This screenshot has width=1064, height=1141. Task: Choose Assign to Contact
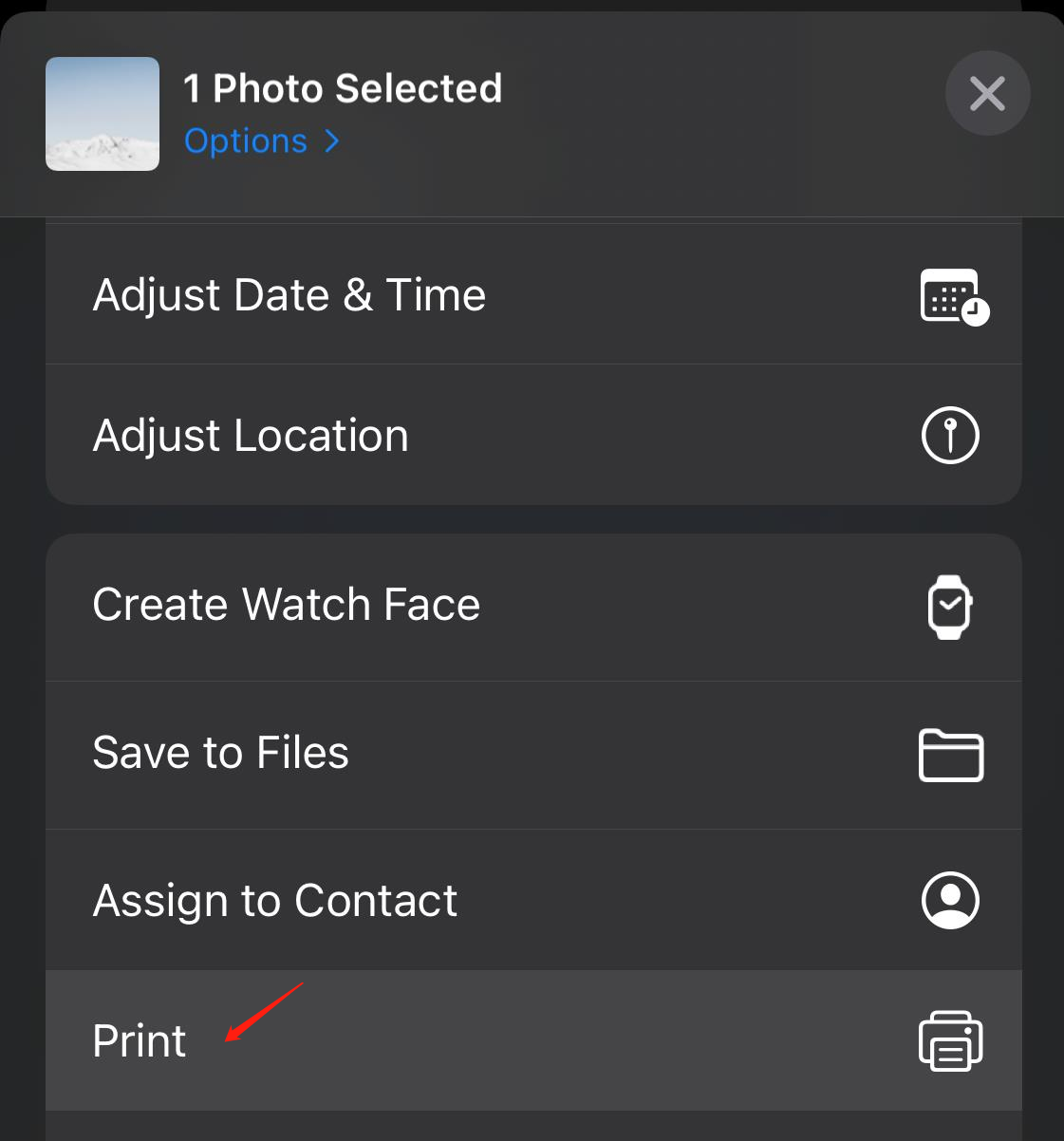point(533,900)
